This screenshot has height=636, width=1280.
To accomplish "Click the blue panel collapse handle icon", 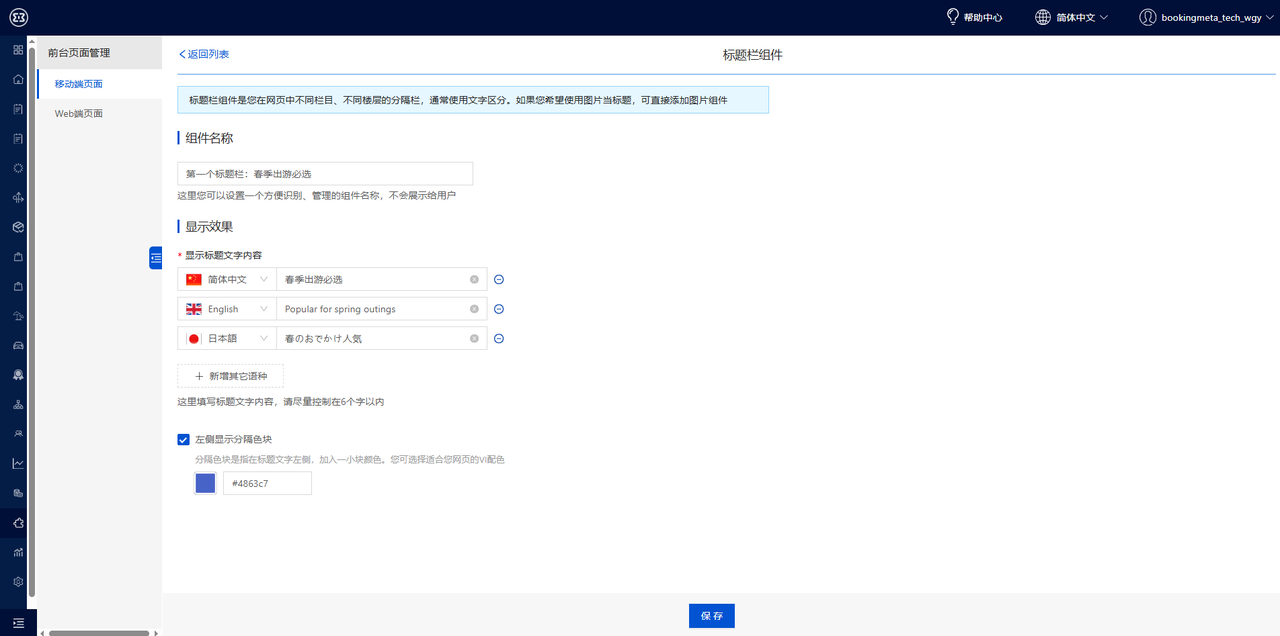I will [155, 258].
